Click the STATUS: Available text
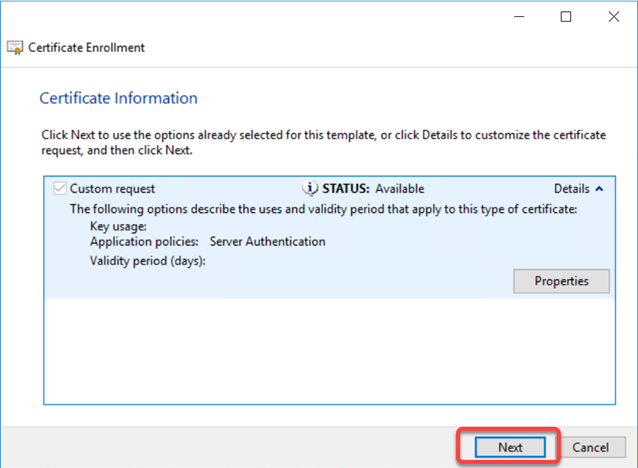This screenshot has height=468, width=638. (373, 189)
